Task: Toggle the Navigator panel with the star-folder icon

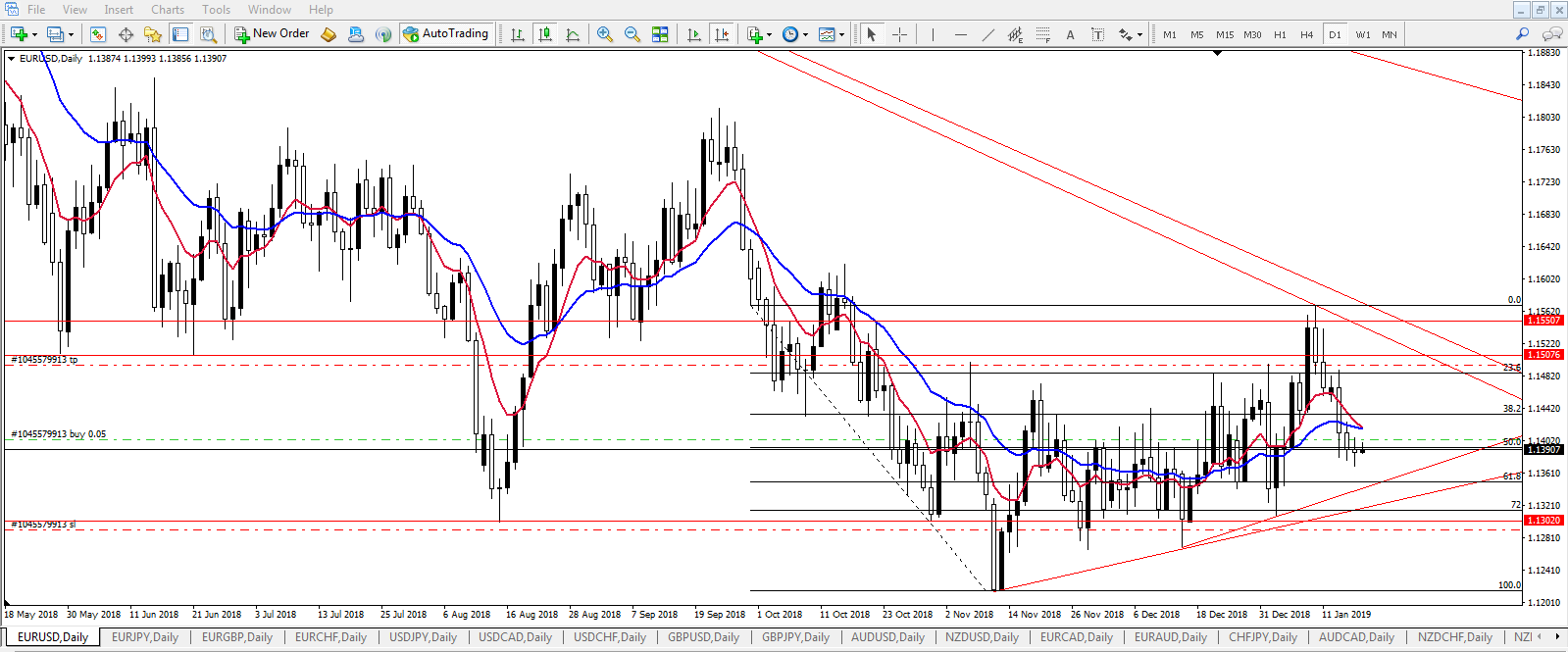Action: [153, 34]
